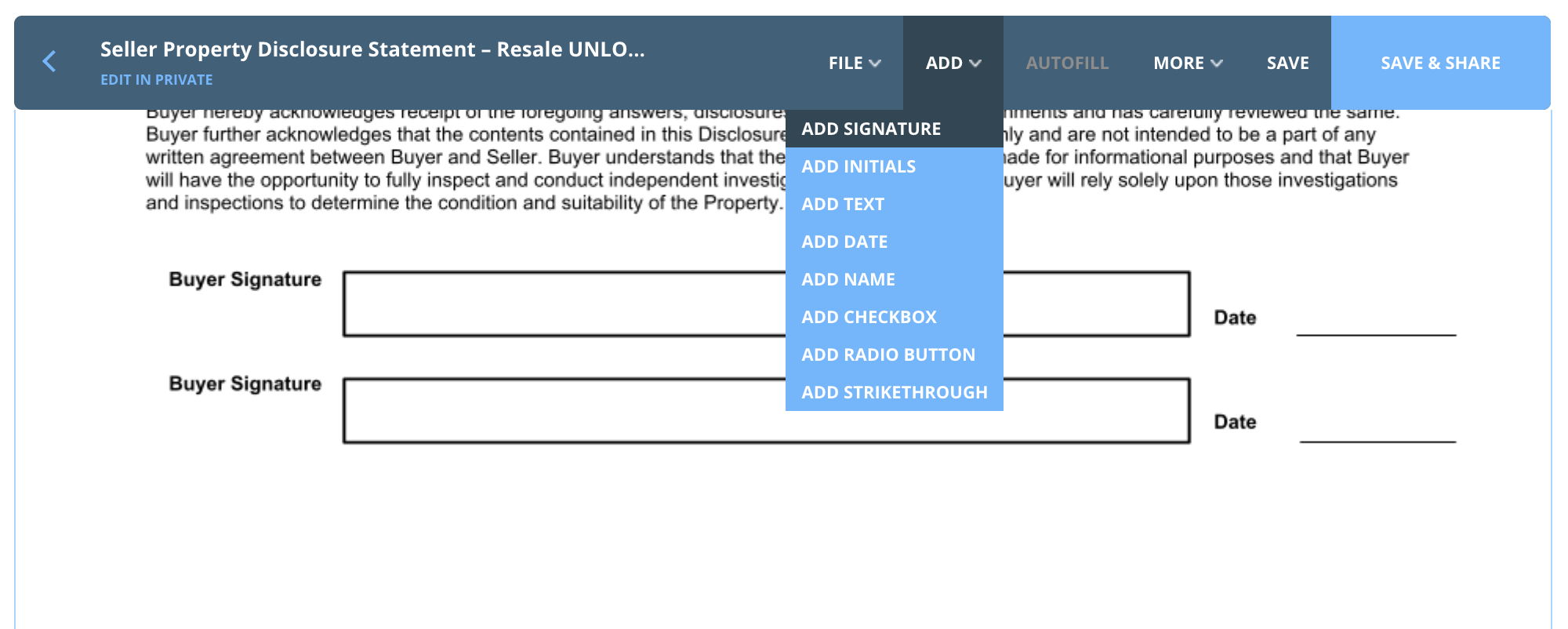Screen dimensions: 1568x629
Task: Click the first Buyer Signature box
Action: pos(564,304)
